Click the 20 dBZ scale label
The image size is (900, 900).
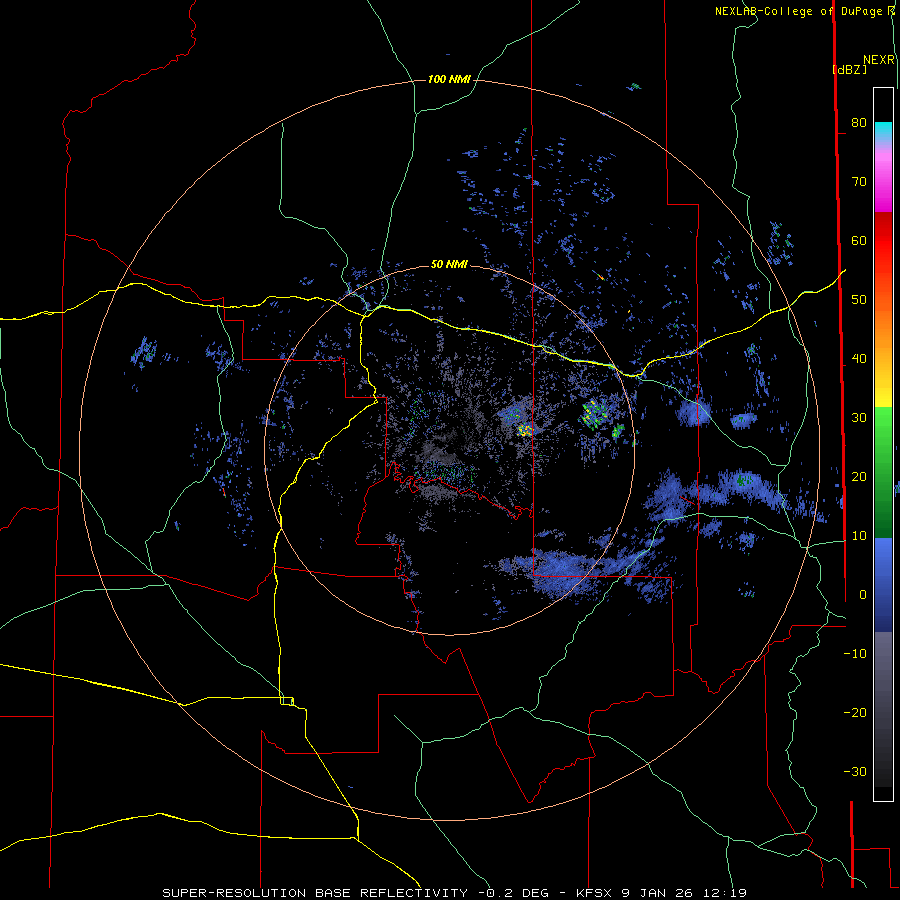[x=859, y=476]
